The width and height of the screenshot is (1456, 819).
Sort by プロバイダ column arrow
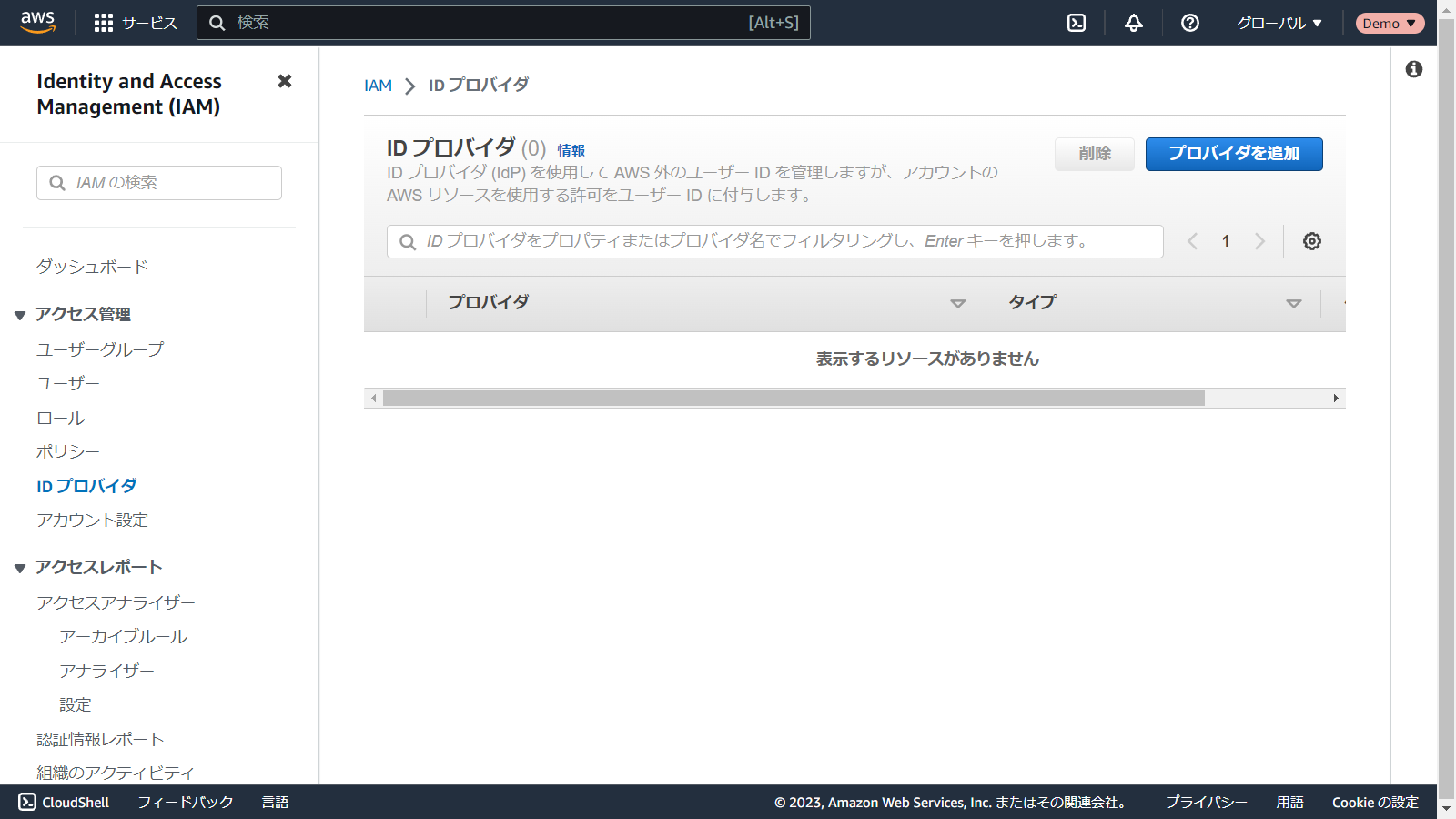[x=957, y=303]
